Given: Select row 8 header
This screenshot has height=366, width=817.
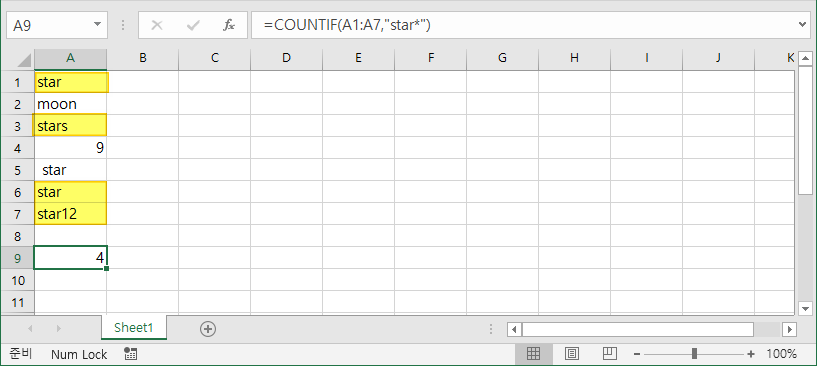Looking at the screenshot, I should coord(17,236).
